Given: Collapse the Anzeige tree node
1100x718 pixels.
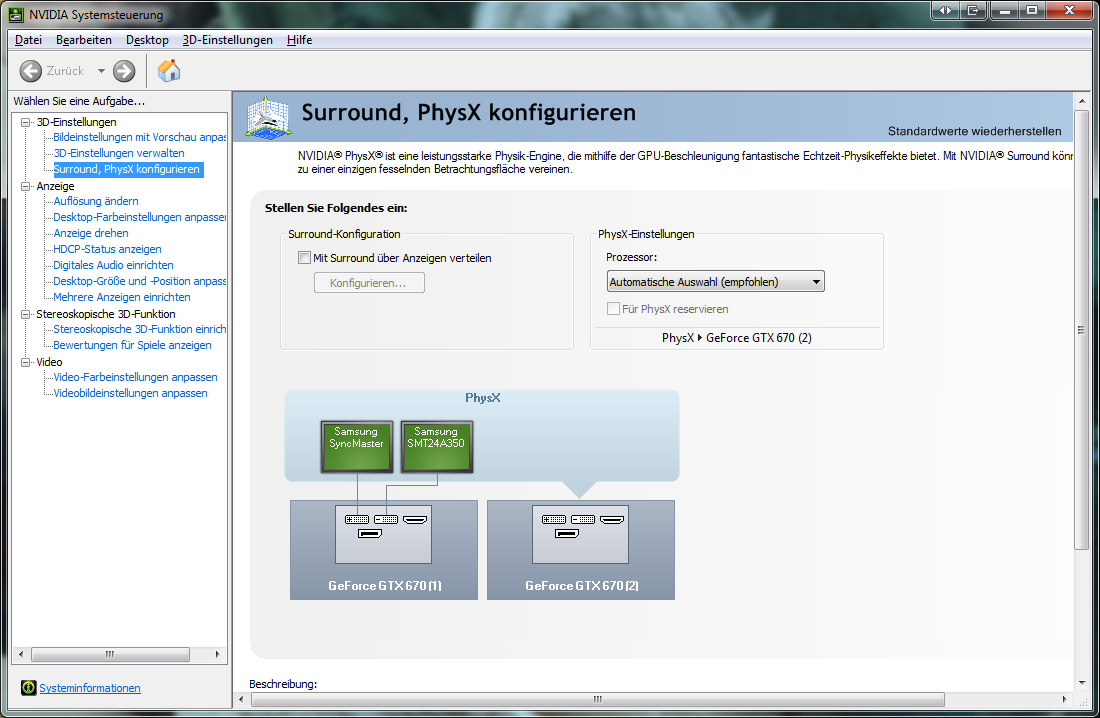Looking at the screenshot, I should pyautogui.click(x=26, y=186).
